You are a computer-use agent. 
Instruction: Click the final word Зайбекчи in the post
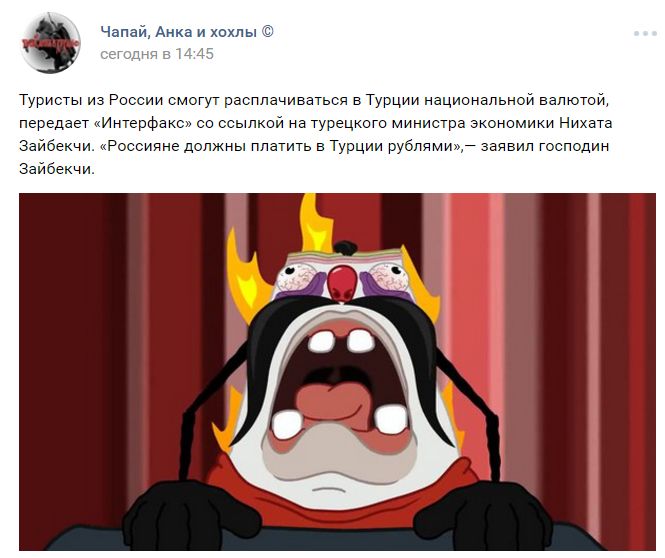(55, 169)
